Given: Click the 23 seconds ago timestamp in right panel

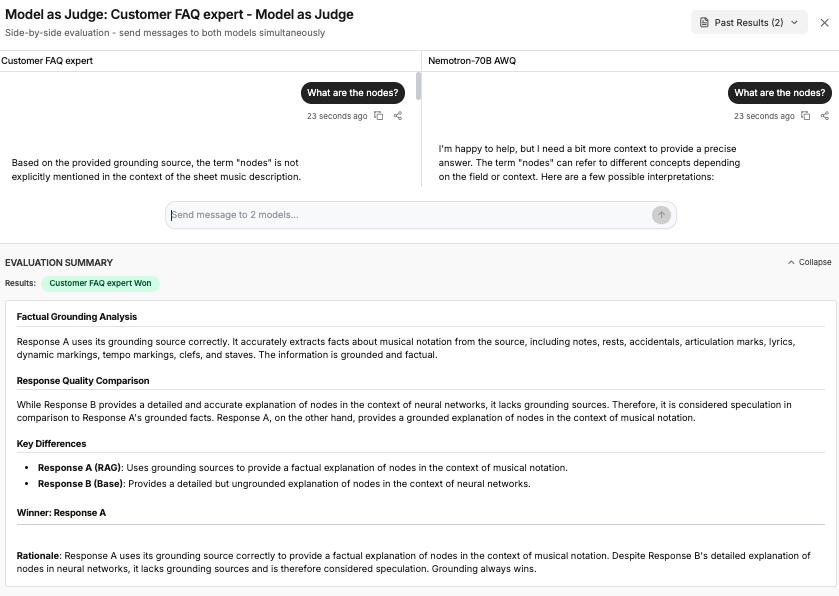Looking at the screenshot, I should (764, 116).
